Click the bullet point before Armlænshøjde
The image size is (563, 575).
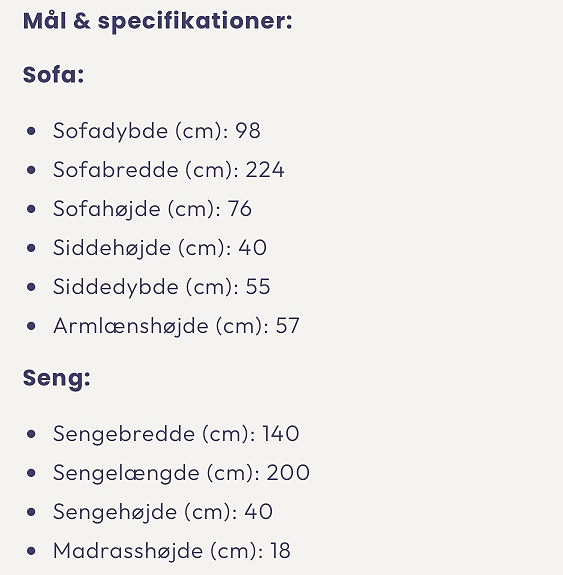tap(32, 326)
